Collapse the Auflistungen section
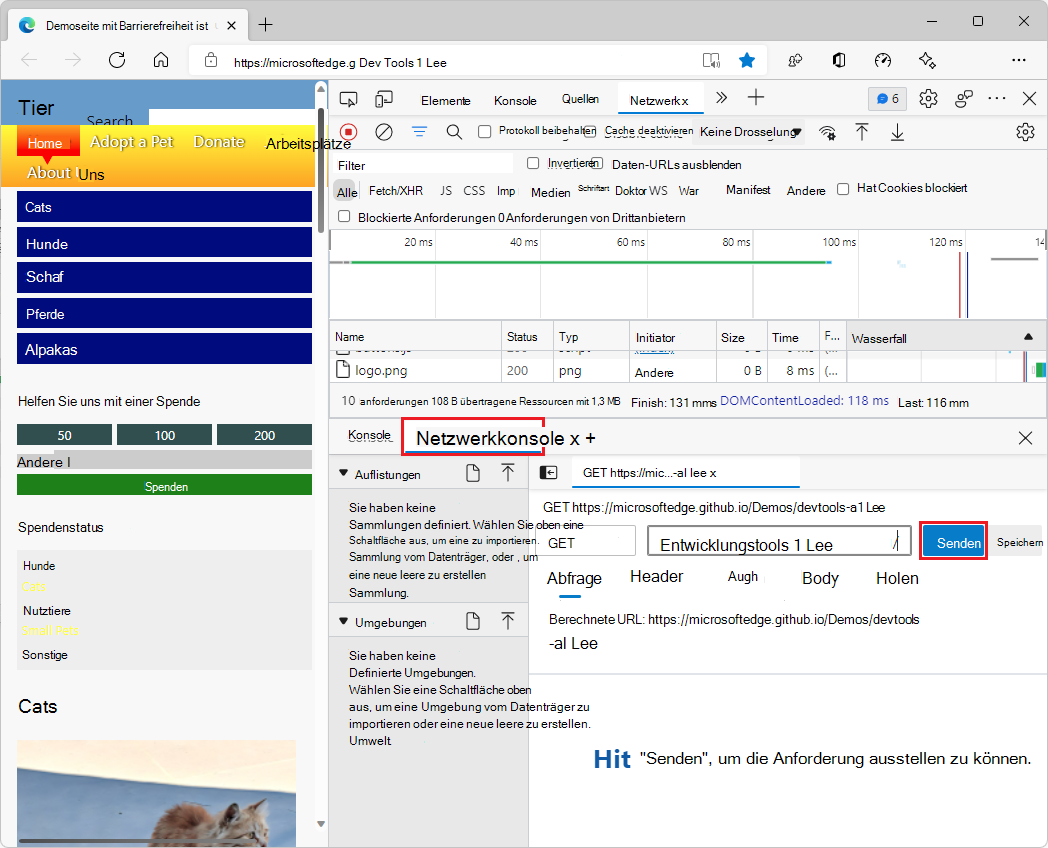Screen dimensions: 1048x848 pos(345,473)
